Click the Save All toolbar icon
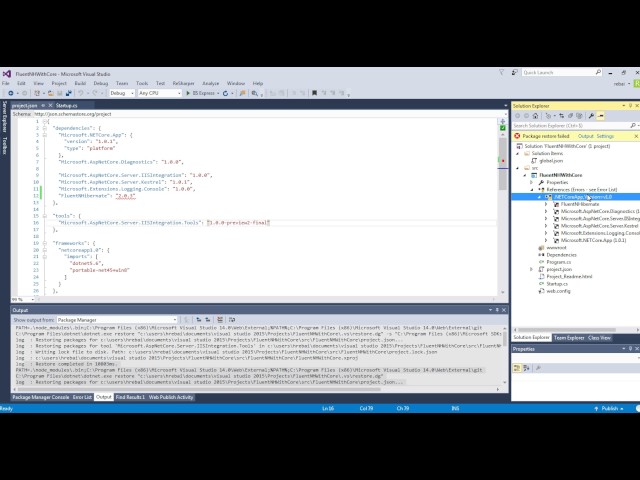The height and width of the screenshot is (480, 640). [69, 93]
